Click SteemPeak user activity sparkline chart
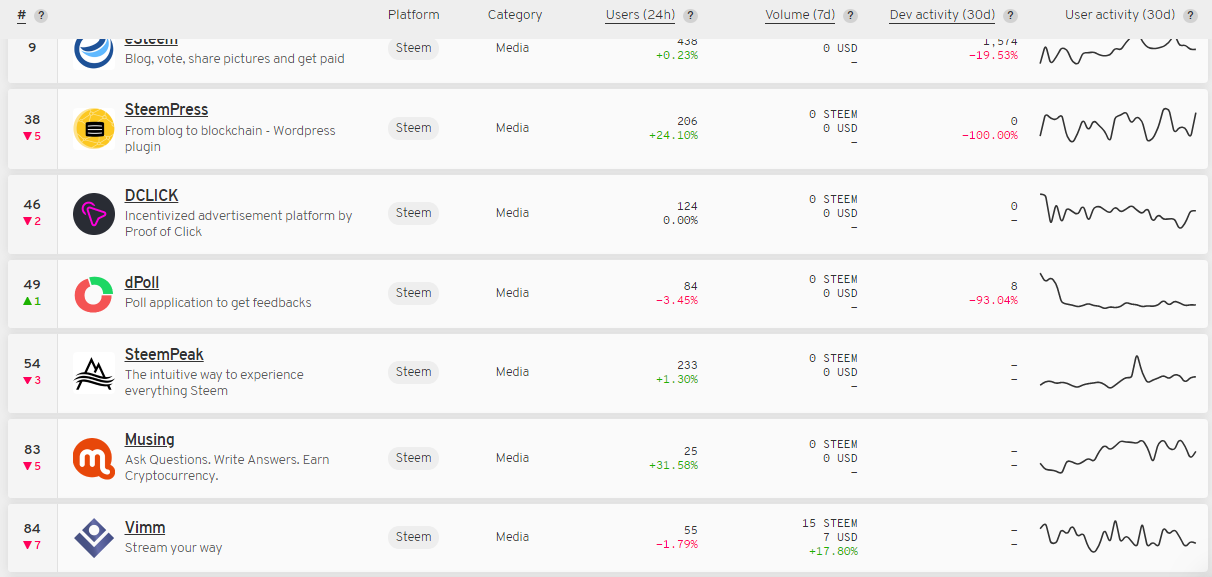1212x577 pixels. tap(1118, 373)
